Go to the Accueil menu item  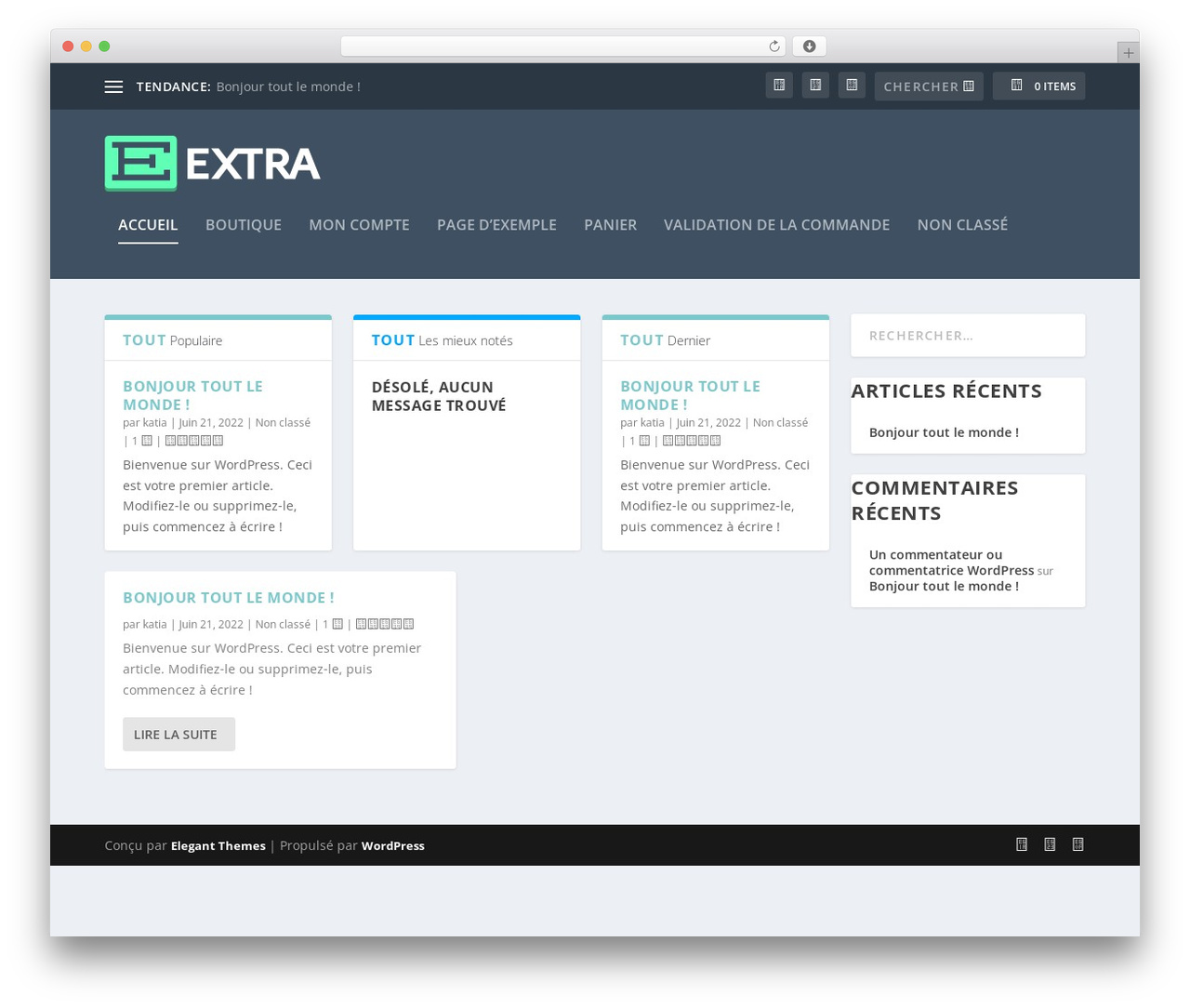coord(148,225)
